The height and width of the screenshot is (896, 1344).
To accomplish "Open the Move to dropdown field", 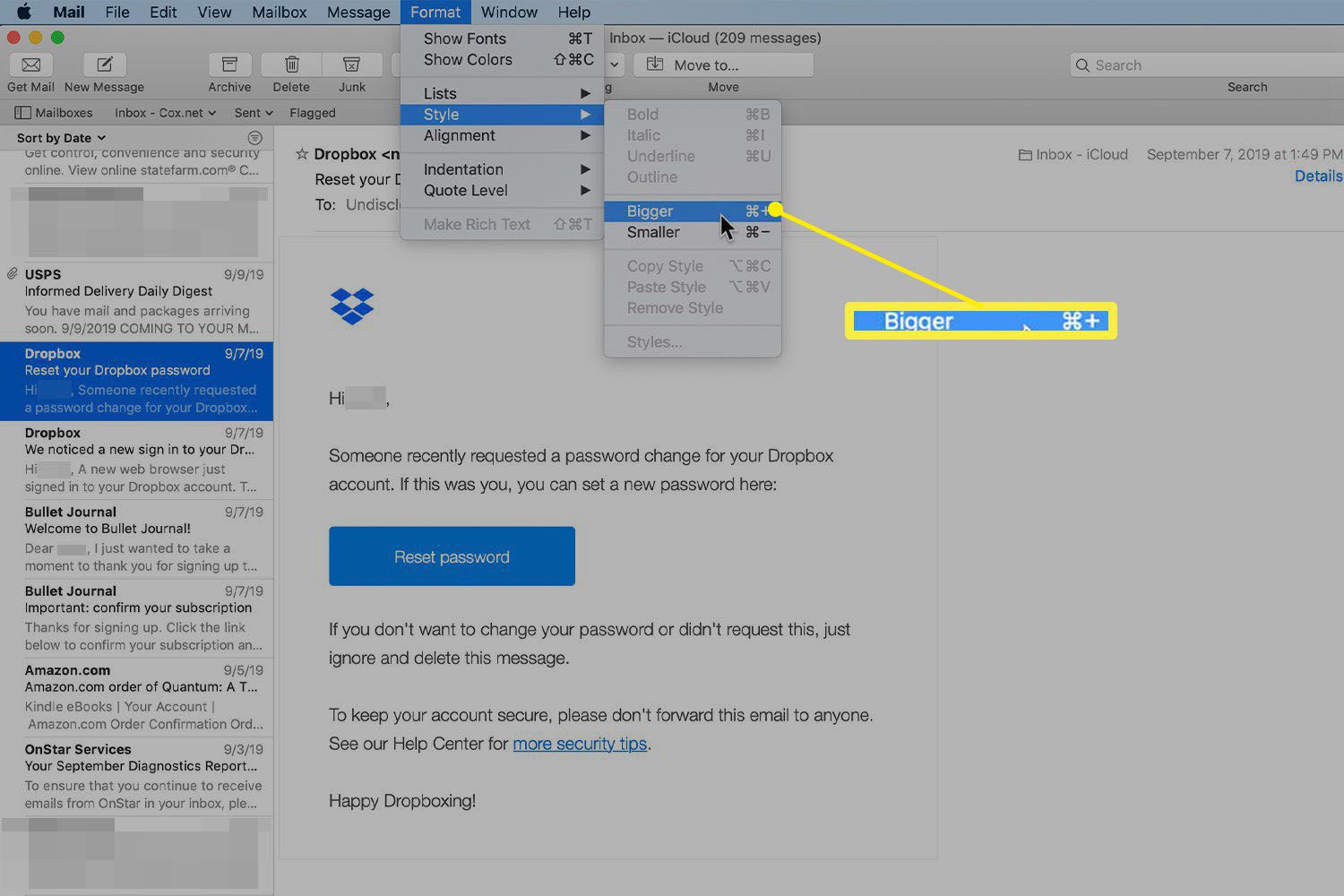I will tap(724, 65).
